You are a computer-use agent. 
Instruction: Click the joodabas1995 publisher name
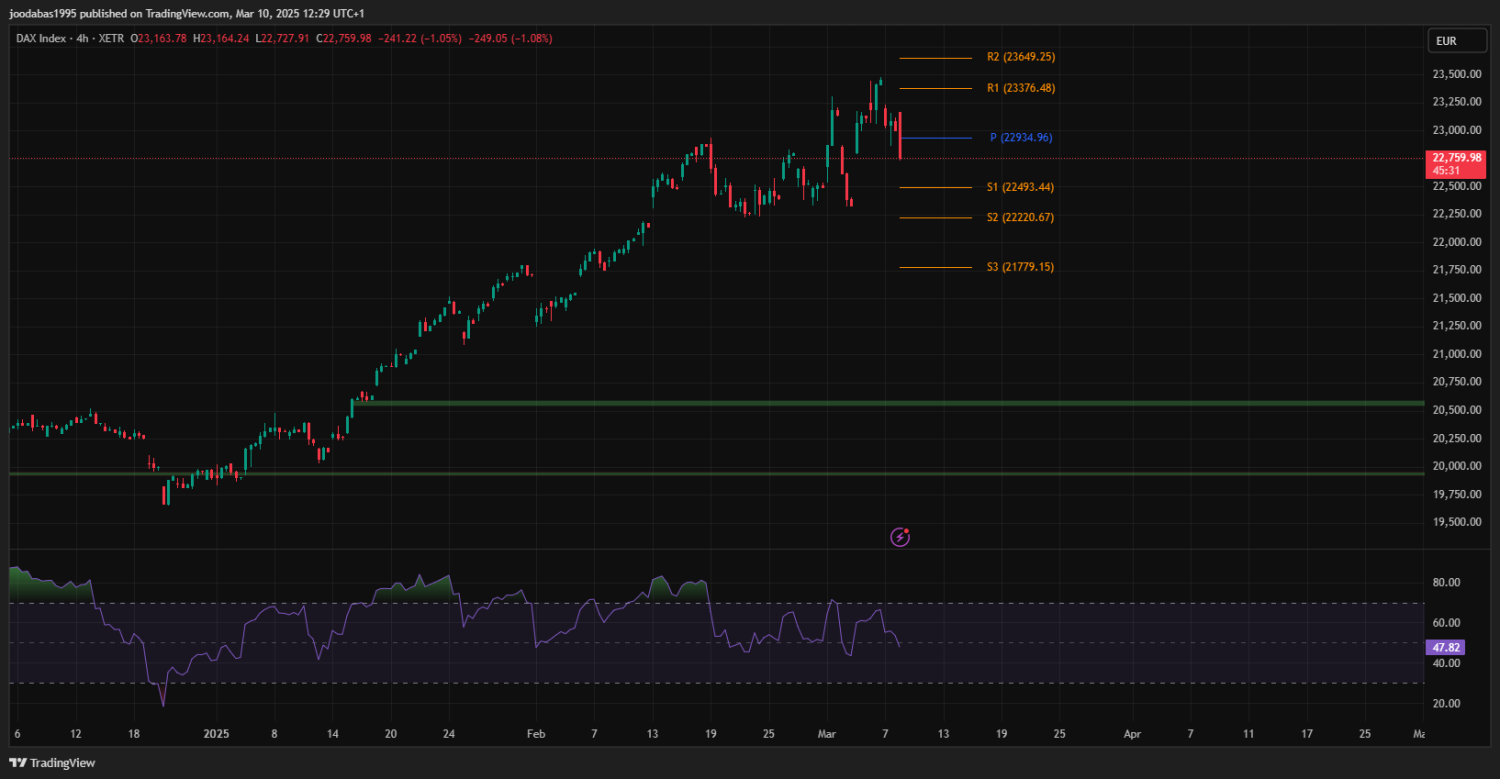click(50, 14)
